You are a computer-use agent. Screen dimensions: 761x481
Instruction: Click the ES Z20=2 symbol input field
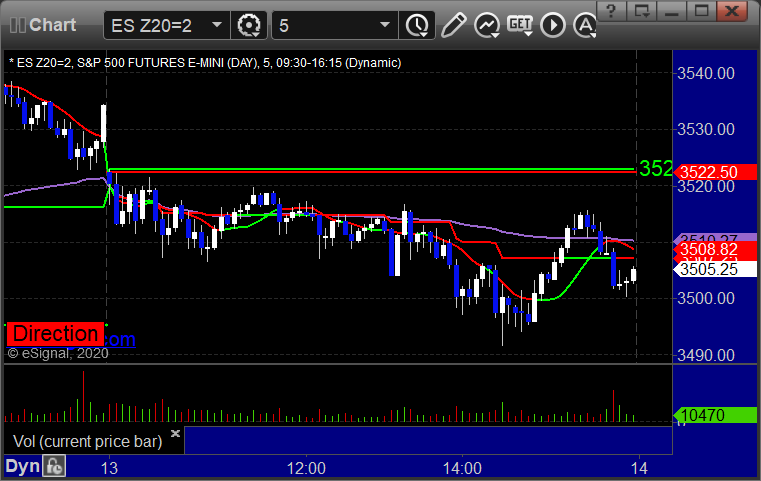click(167, 25)
